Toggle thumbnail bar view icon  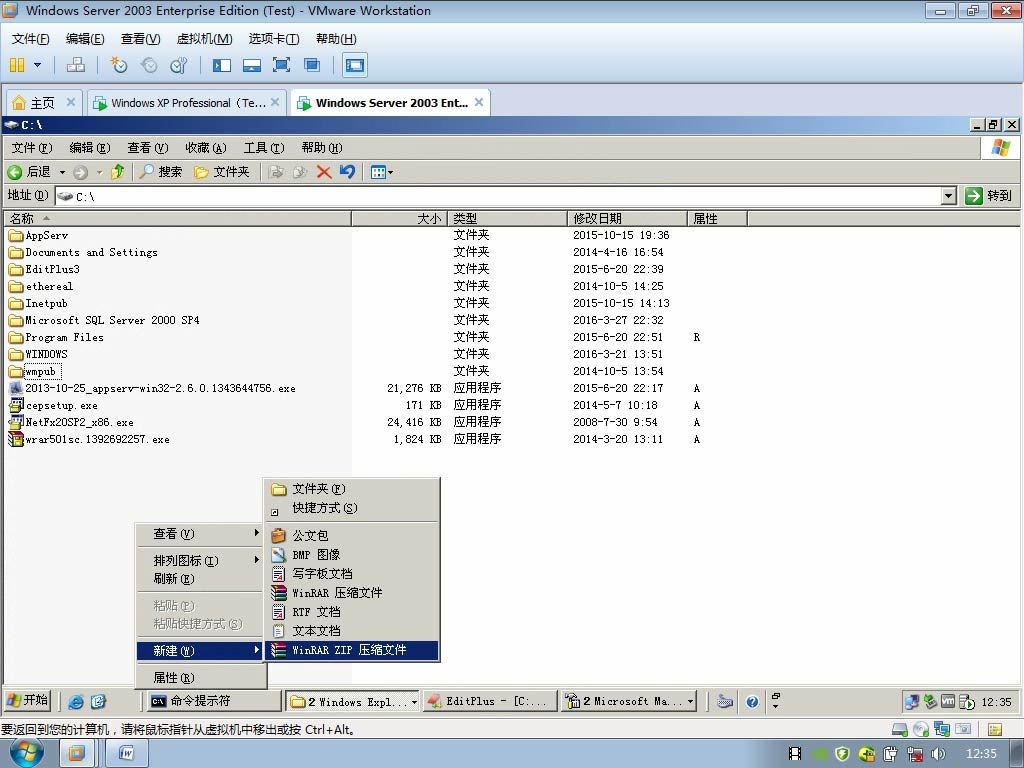pos(252,65)
